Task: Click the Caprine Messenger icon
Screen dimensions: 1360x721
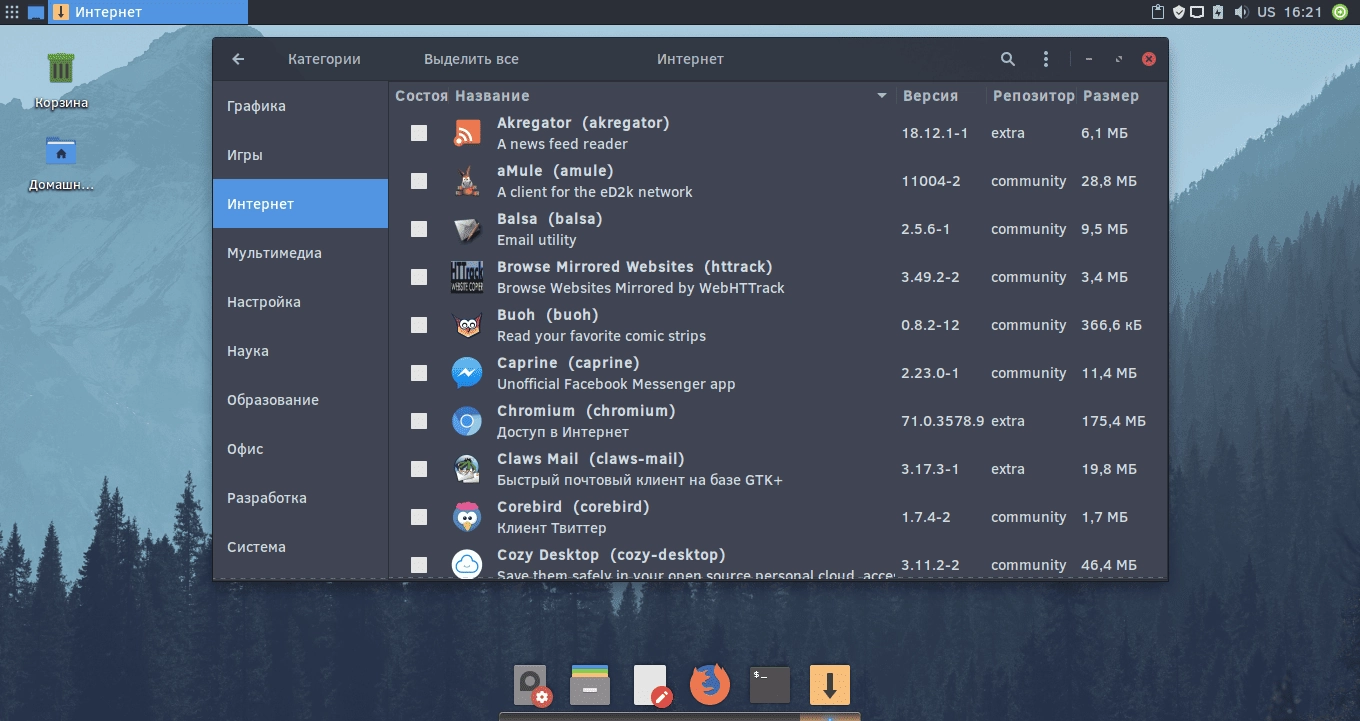Action: 467,372
